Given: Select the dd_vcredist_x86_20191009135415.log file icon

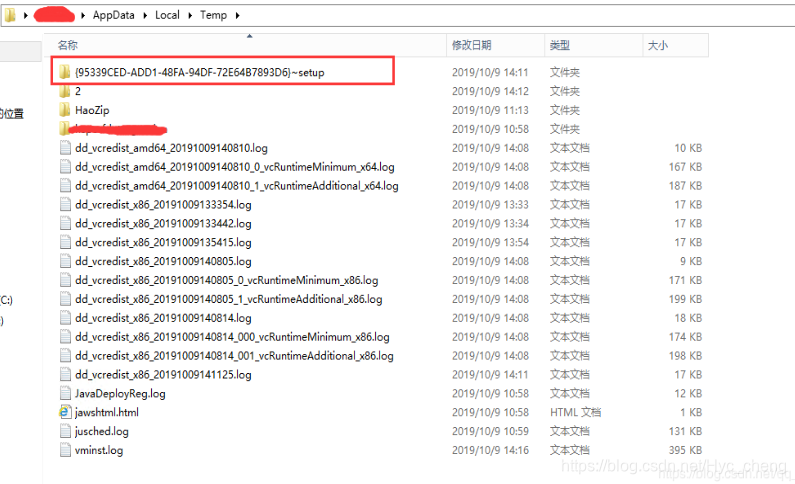Looking at the screenshot, I should (x=65, y=242).
